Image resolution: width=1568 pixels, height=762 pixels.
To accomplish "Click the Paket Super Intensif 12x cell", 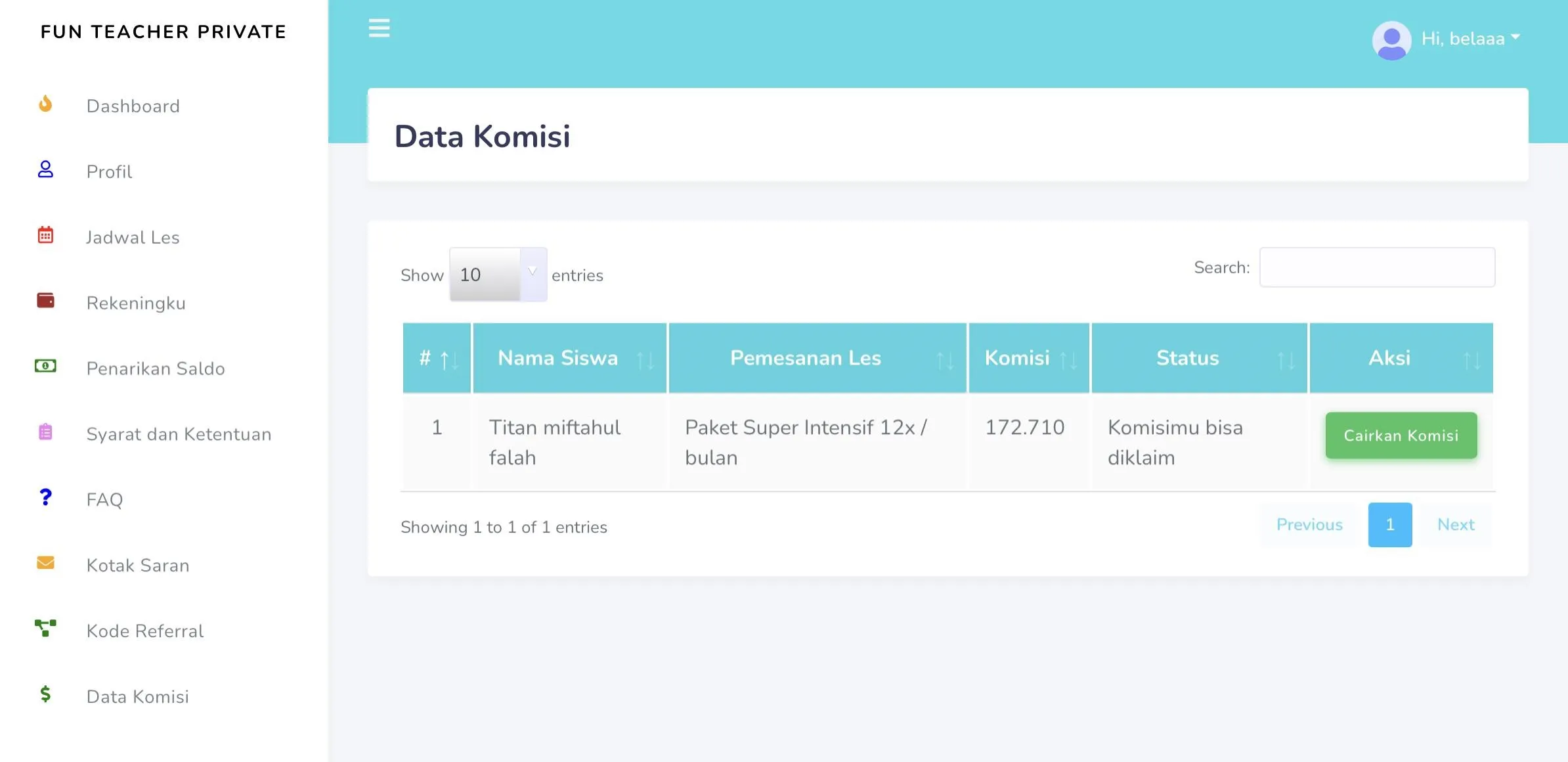I will 817,442.
